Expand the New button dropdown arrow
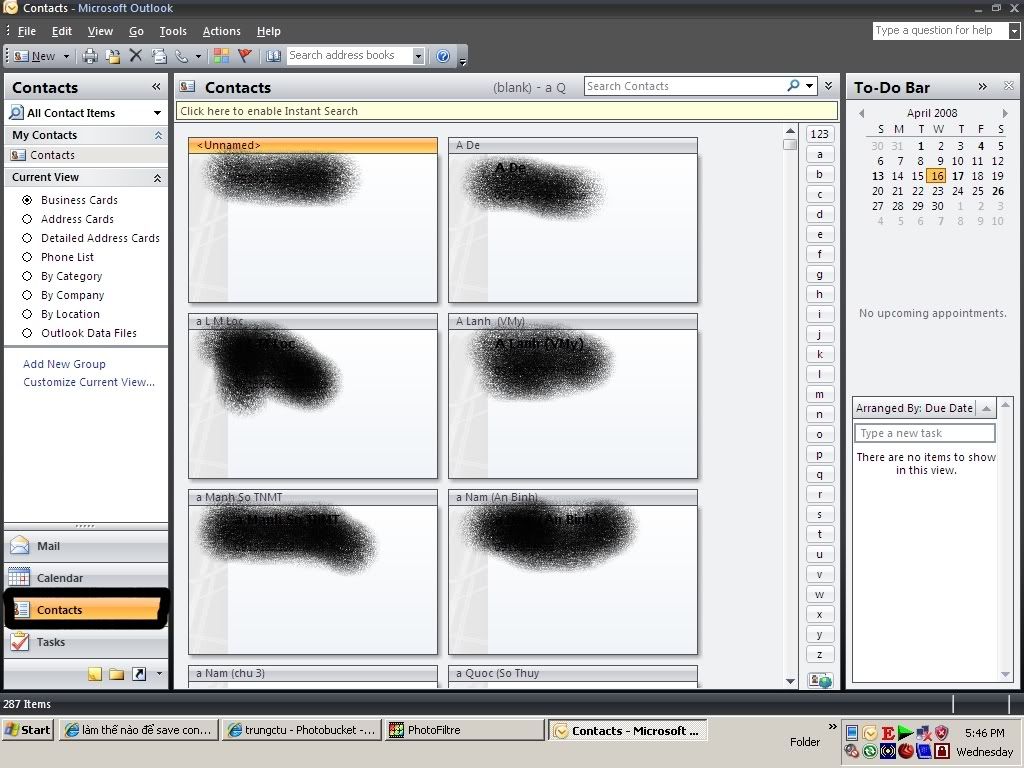Image resolution: width=1024 pixels, height=768 pixels. 64,55
